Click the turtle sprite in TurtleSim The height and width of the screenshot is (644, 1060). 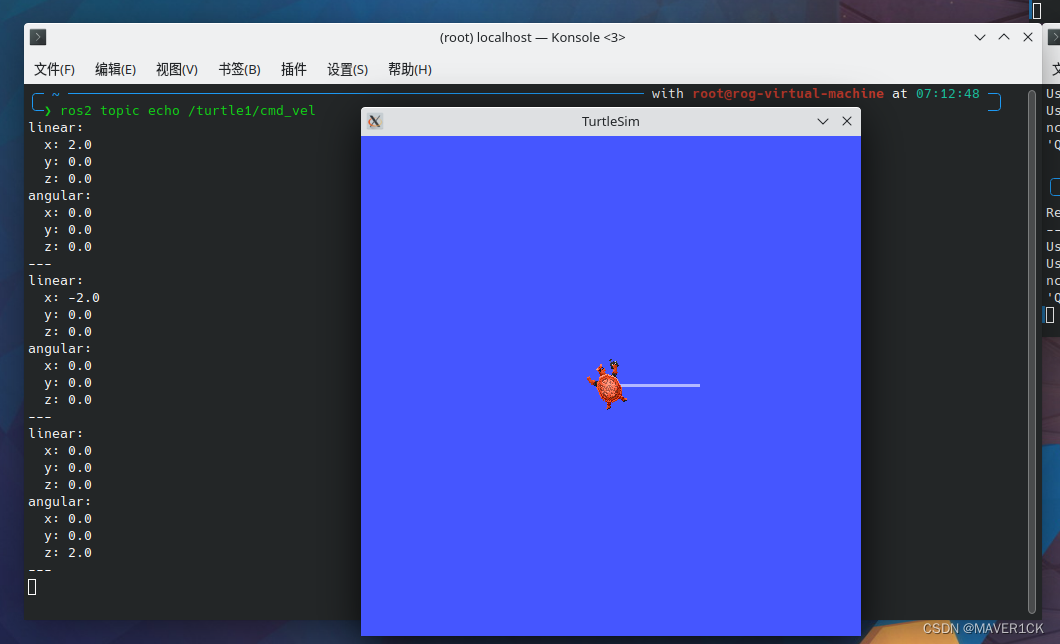coord(607,385)
